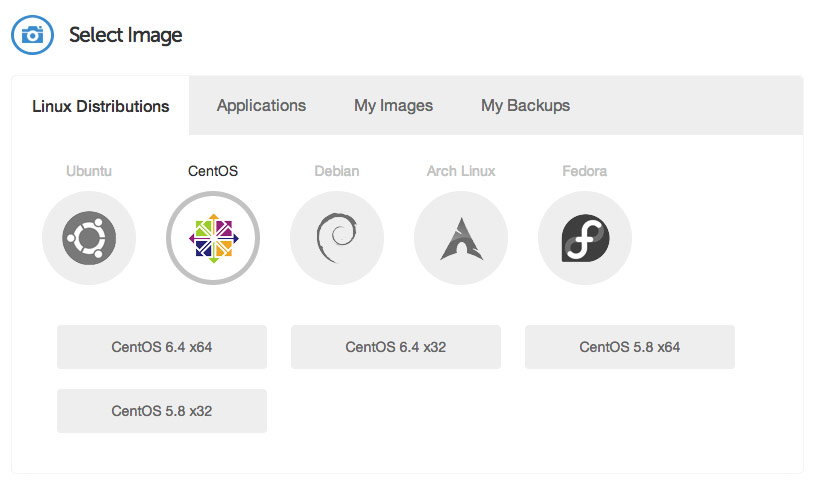Click the Arch Linux text label
The width and height of the screenshot is (823, 480).
(x=461, y=171)
